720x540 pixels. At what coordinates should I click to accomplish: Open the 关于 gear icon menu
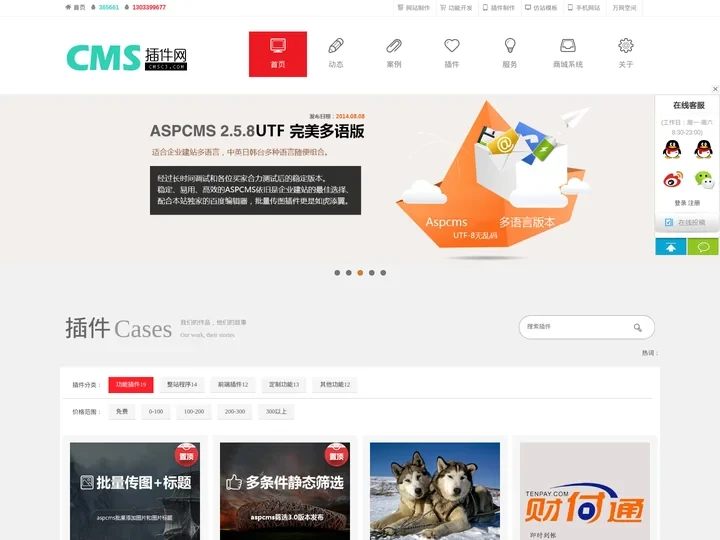point(626,54)
